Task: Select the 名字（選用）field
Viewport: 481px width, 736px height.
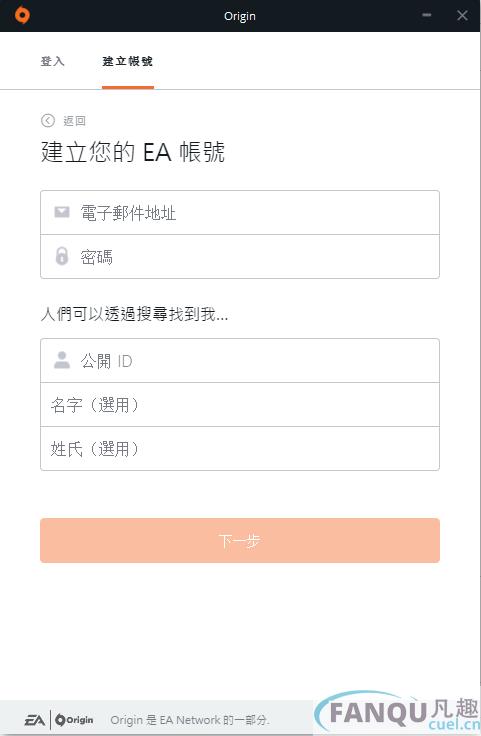Action: tap(240, 405)
